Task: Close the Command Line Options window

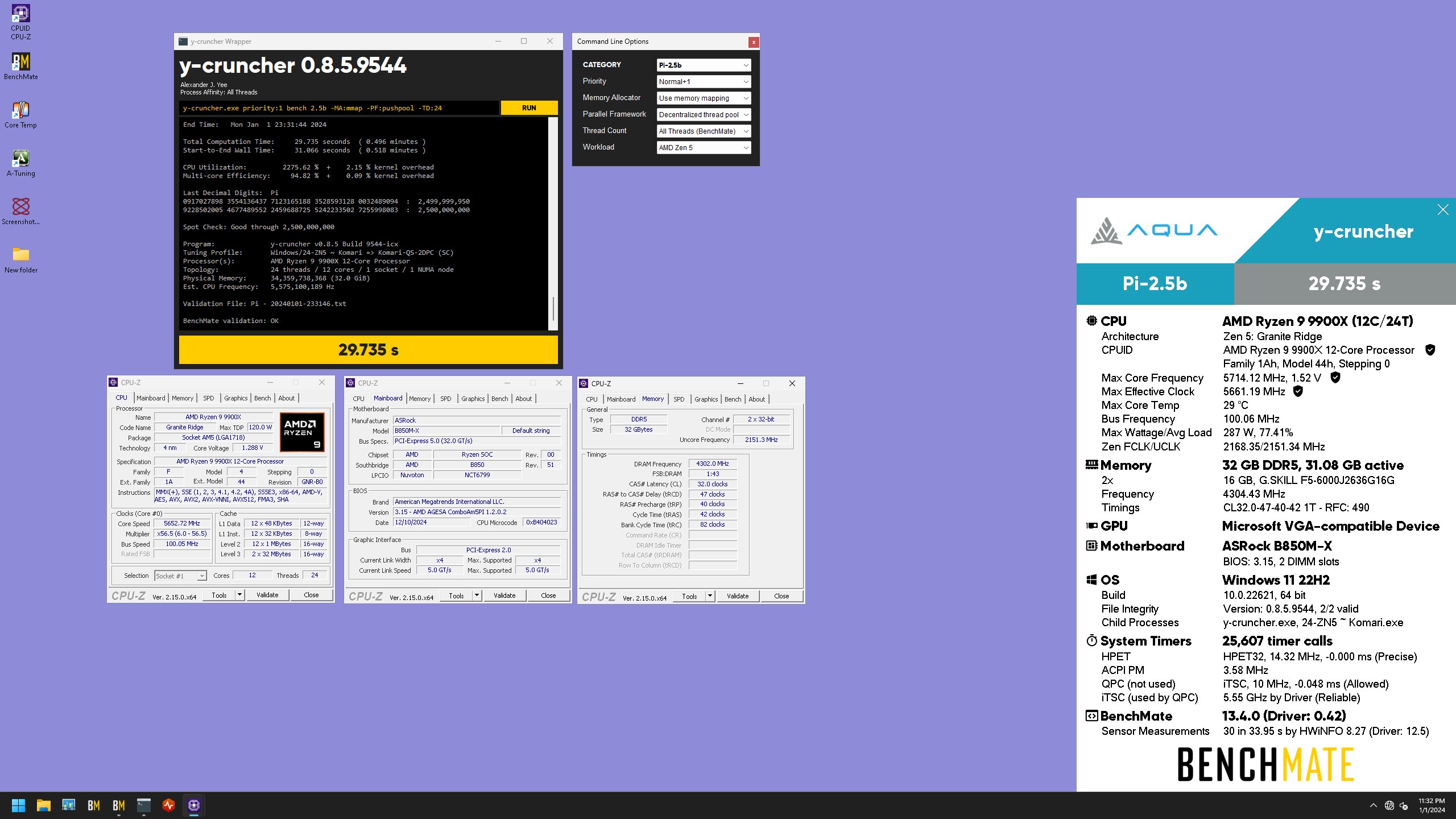Action: coord(754,42)
